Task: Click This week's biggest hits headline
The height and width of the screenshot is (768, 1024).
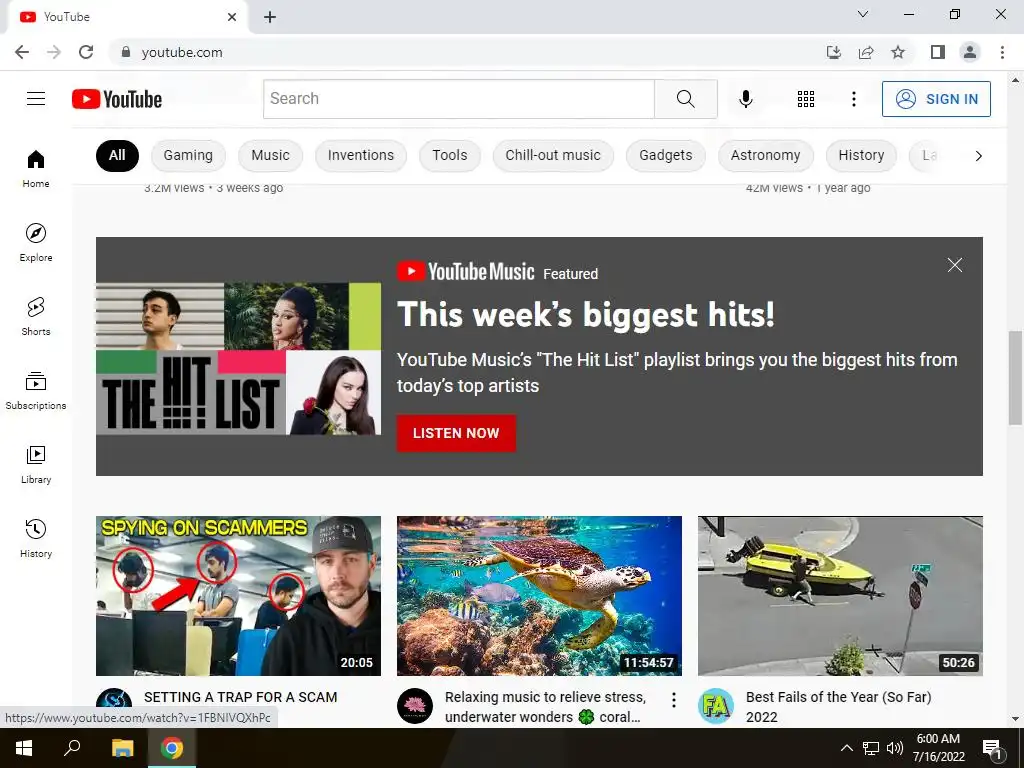Action: (586, 314)
